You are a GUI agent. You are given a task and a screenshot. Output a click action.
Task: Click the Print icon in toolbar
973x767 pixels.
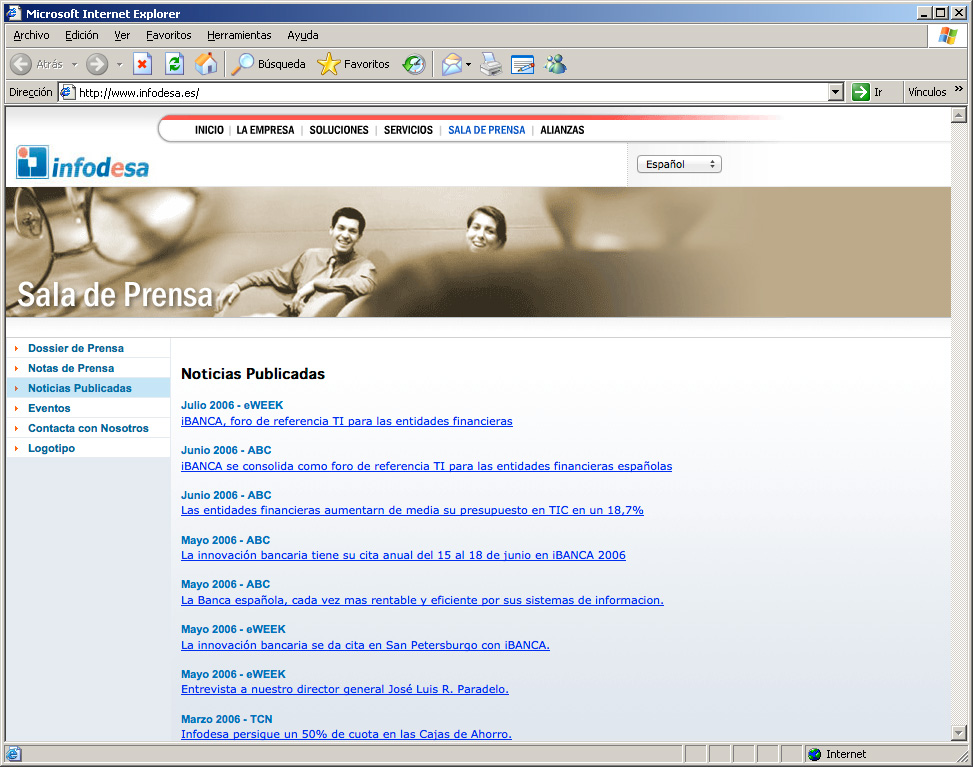tap(490, 64)
